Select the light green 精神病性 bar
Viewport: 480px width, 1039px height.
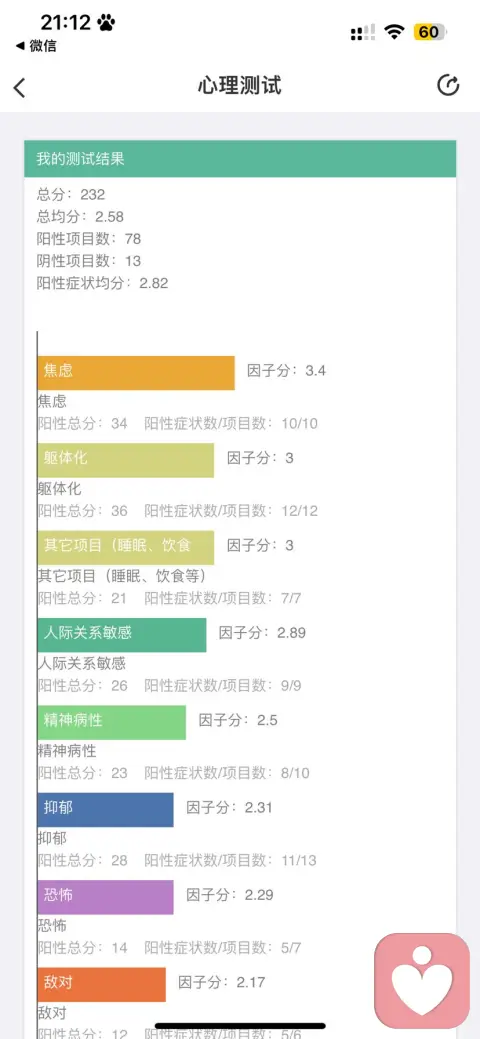[x=111, y=722]
